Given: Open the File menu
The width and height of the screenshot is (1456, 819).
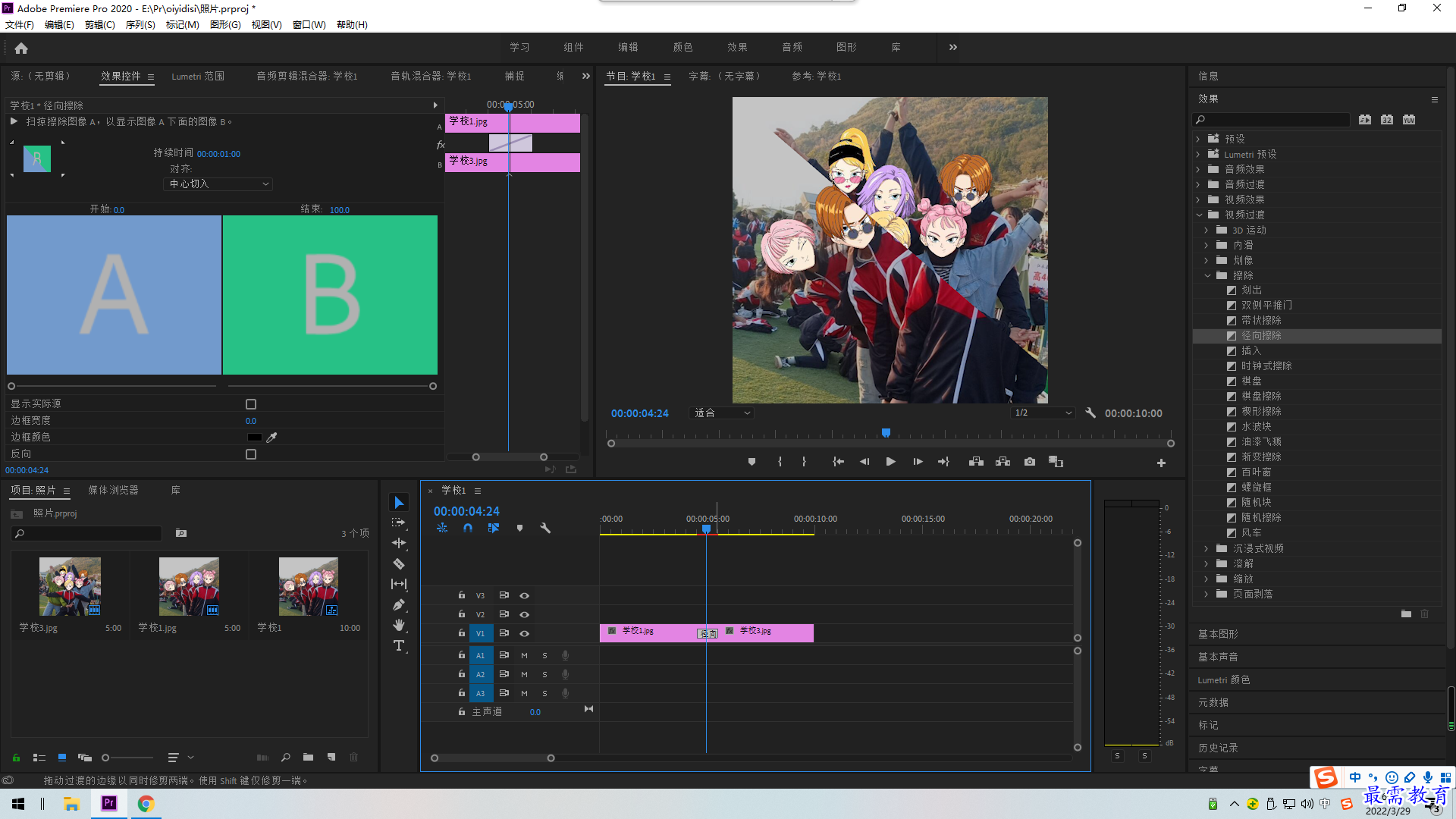Looking at the screenshot, I should [20, 25].
